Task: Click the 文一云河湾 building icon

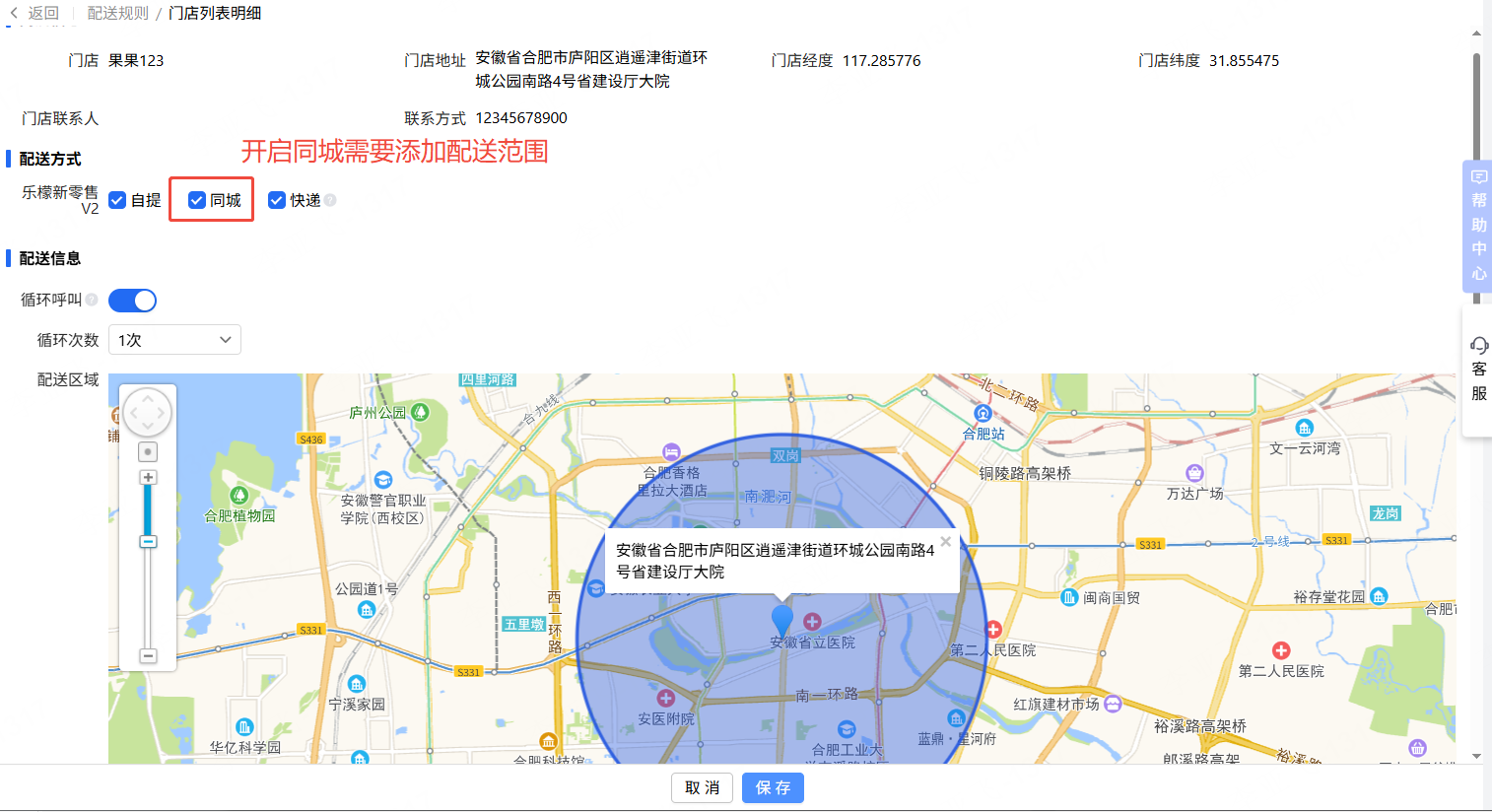Action: click(1305, 428)
